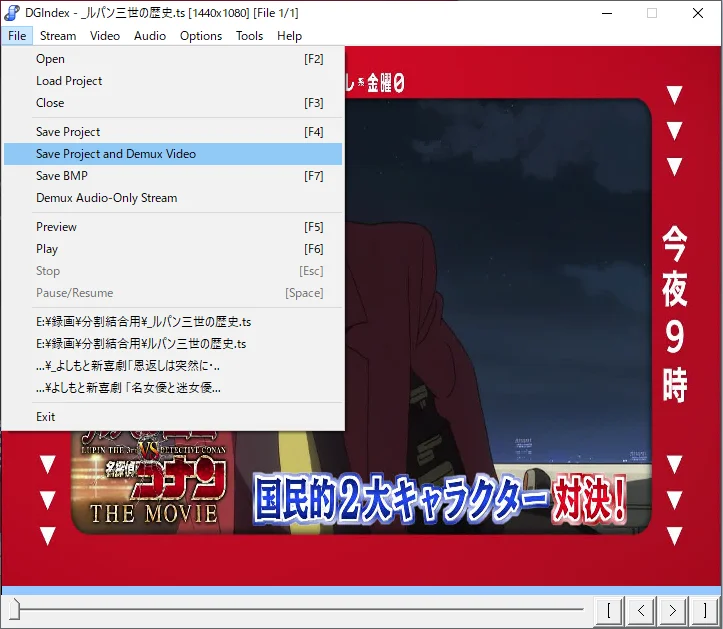723x629 pixels.
Task: Click Exit at bottom of File menu
Action: [46, 417]
